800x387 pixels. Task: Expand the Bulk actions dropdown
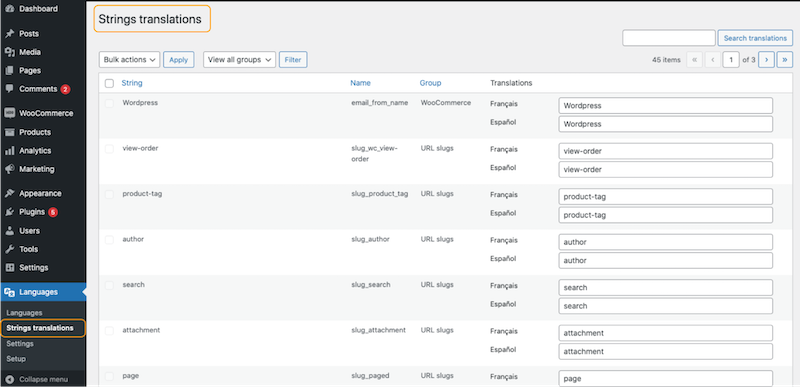click(x=129, y=60)
